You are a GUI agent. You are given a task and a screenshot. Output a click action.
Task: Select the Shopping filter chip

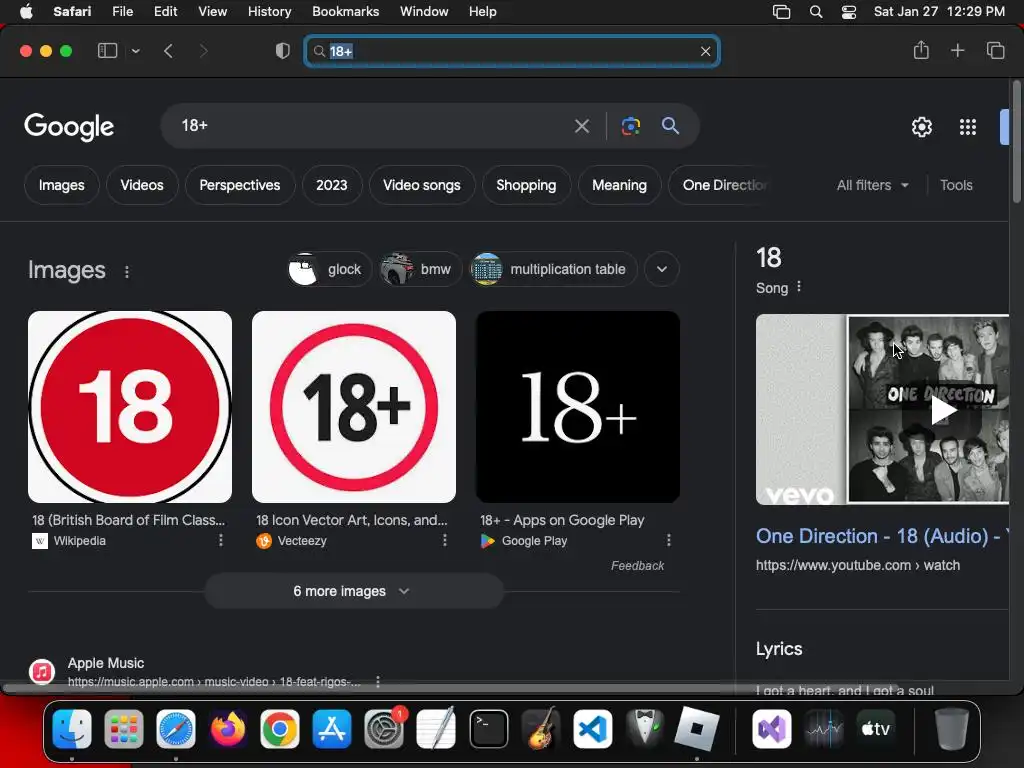pyautogui.click(x=526, y=185)
